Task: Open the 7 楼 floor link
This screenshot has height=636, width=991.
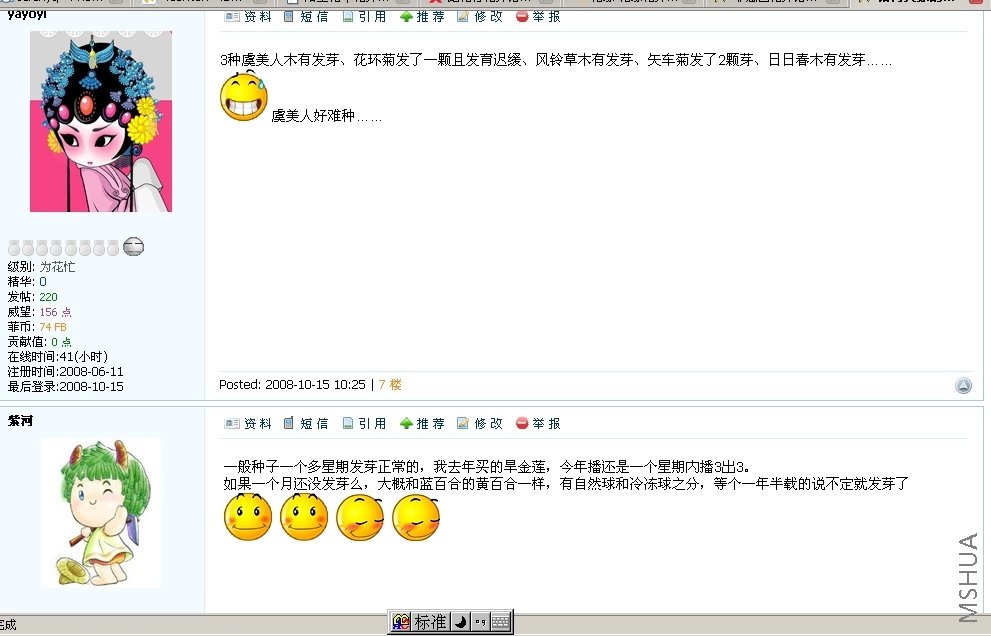Action: click(390, 384)
